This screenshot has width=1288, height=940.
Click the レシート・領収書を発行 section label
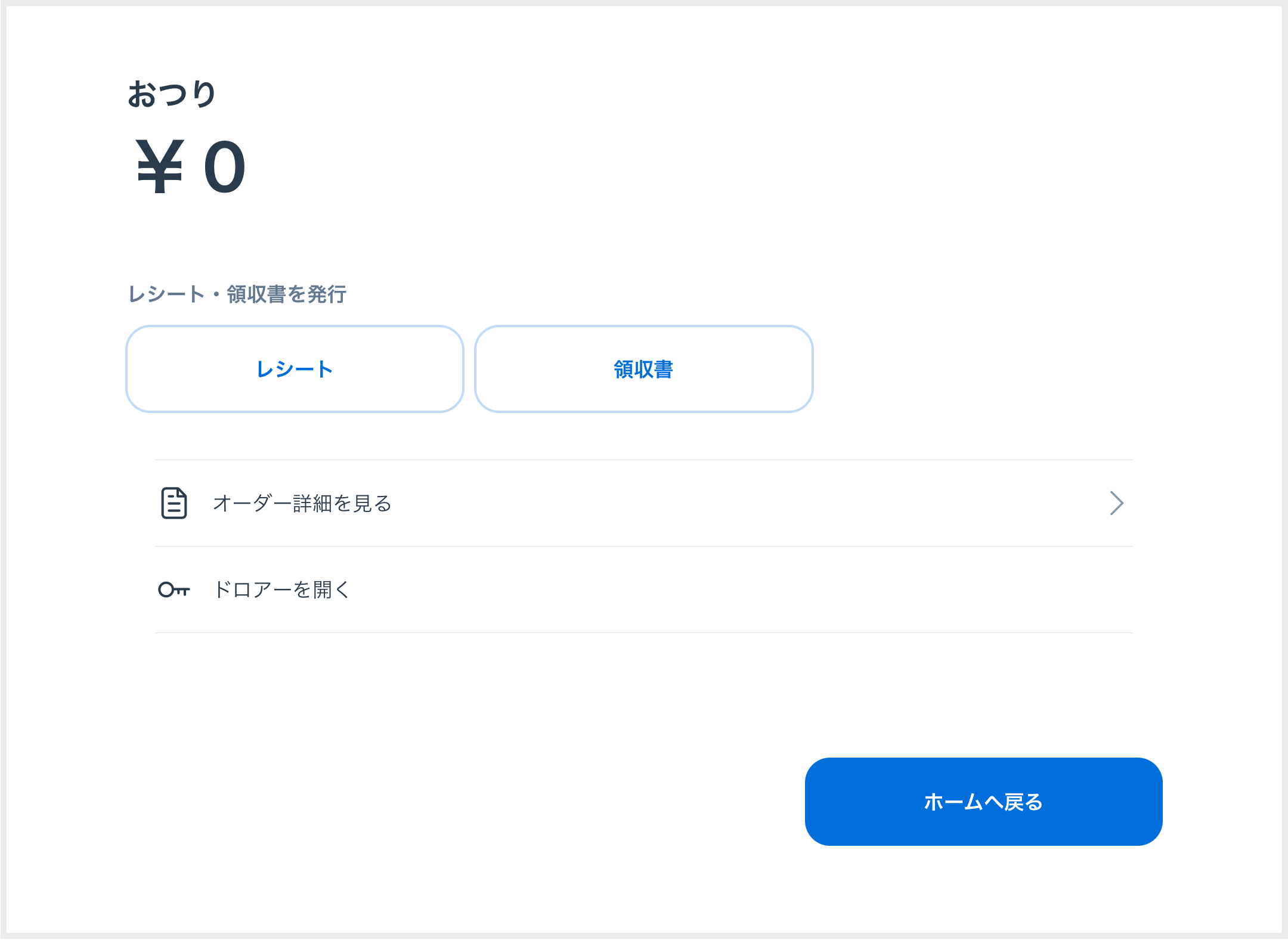(x=237, y=294)
